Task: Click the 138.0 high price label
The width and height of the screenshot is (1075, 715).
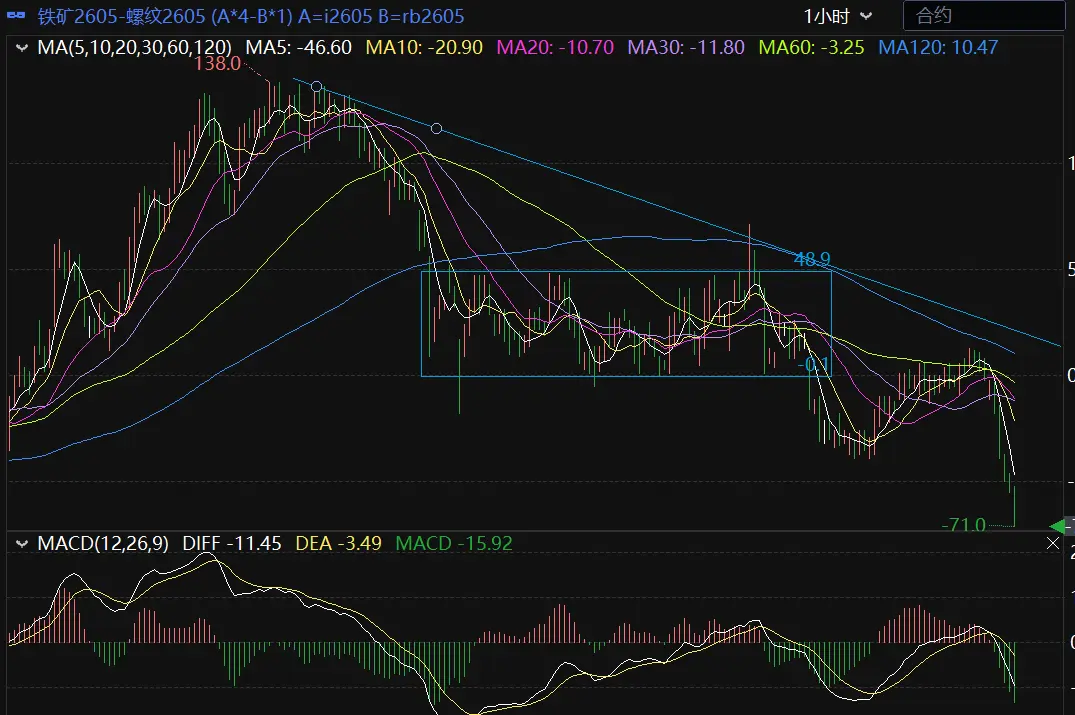Action: click(219, 64)
